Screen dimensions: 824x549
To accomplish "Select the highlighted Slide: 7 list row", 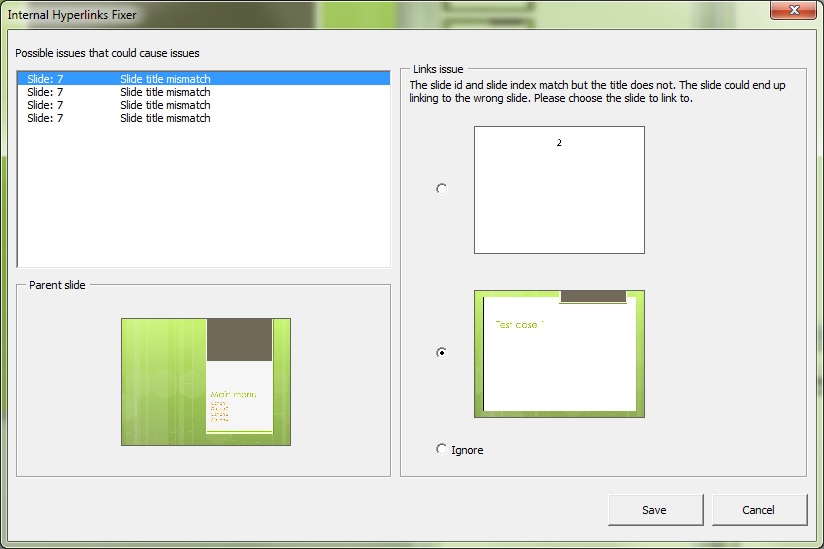I will pos(204,79).
